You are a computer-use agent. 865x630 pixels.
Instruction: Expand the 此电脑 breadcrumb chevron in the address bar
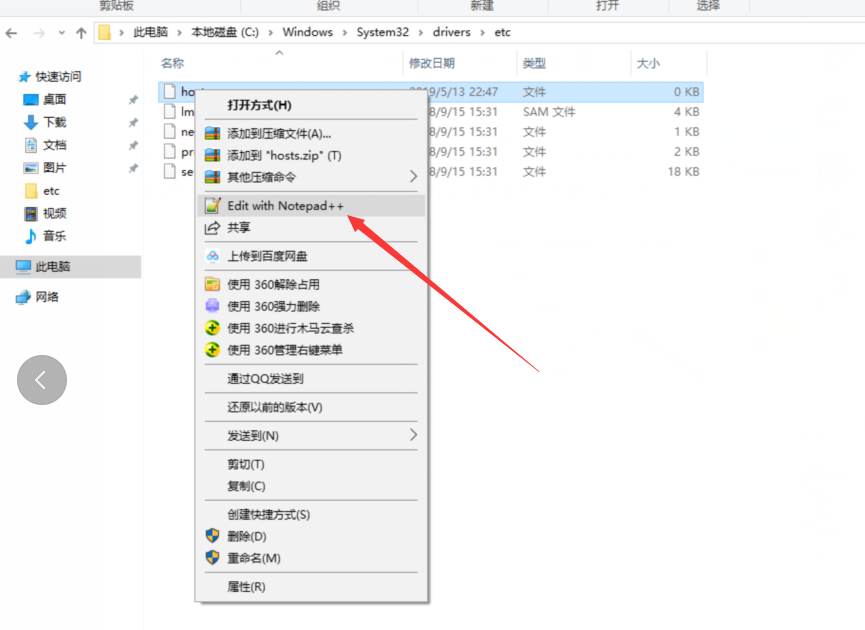point(180,32)
